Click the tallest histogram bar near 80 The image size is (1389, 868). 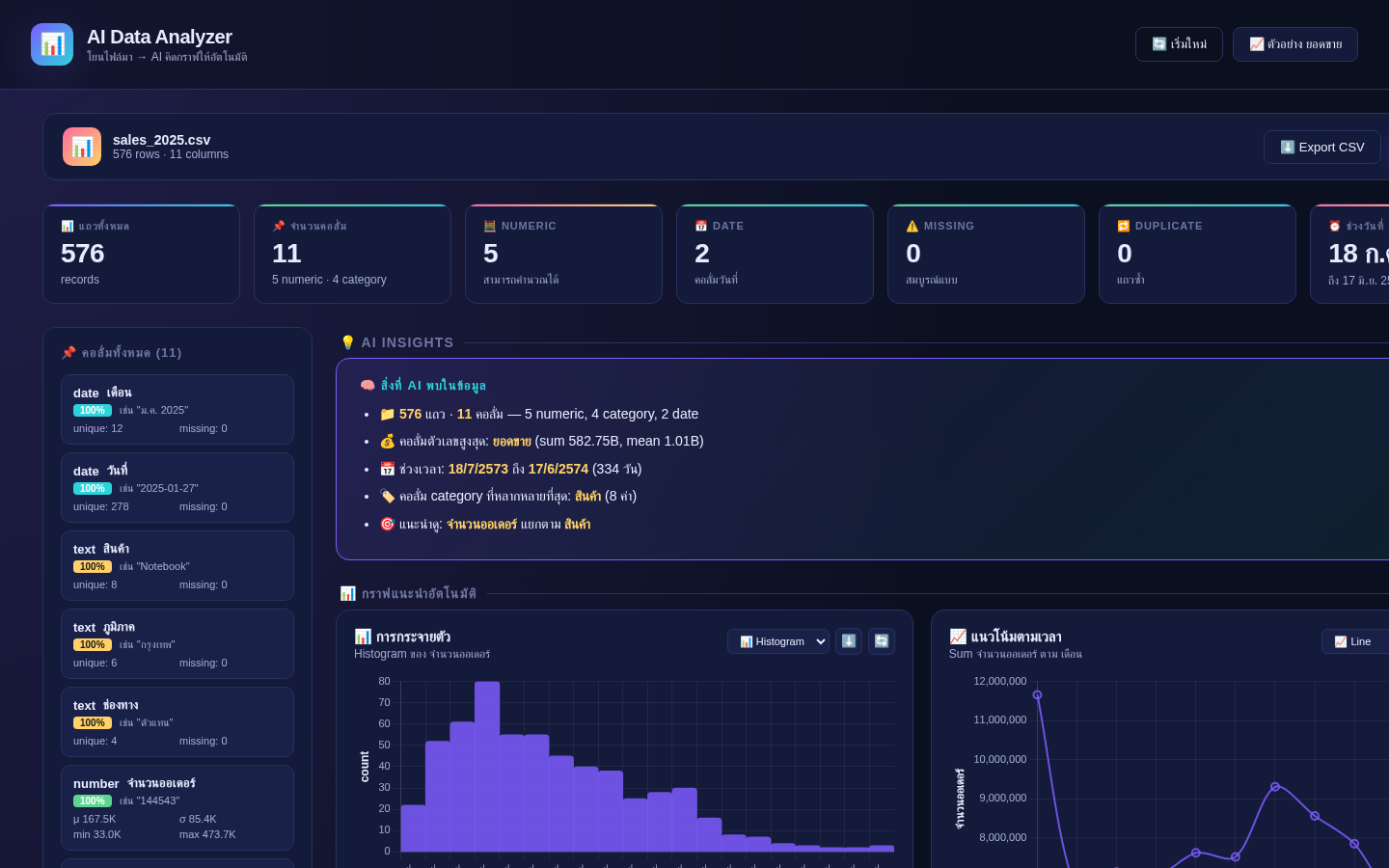487,767
